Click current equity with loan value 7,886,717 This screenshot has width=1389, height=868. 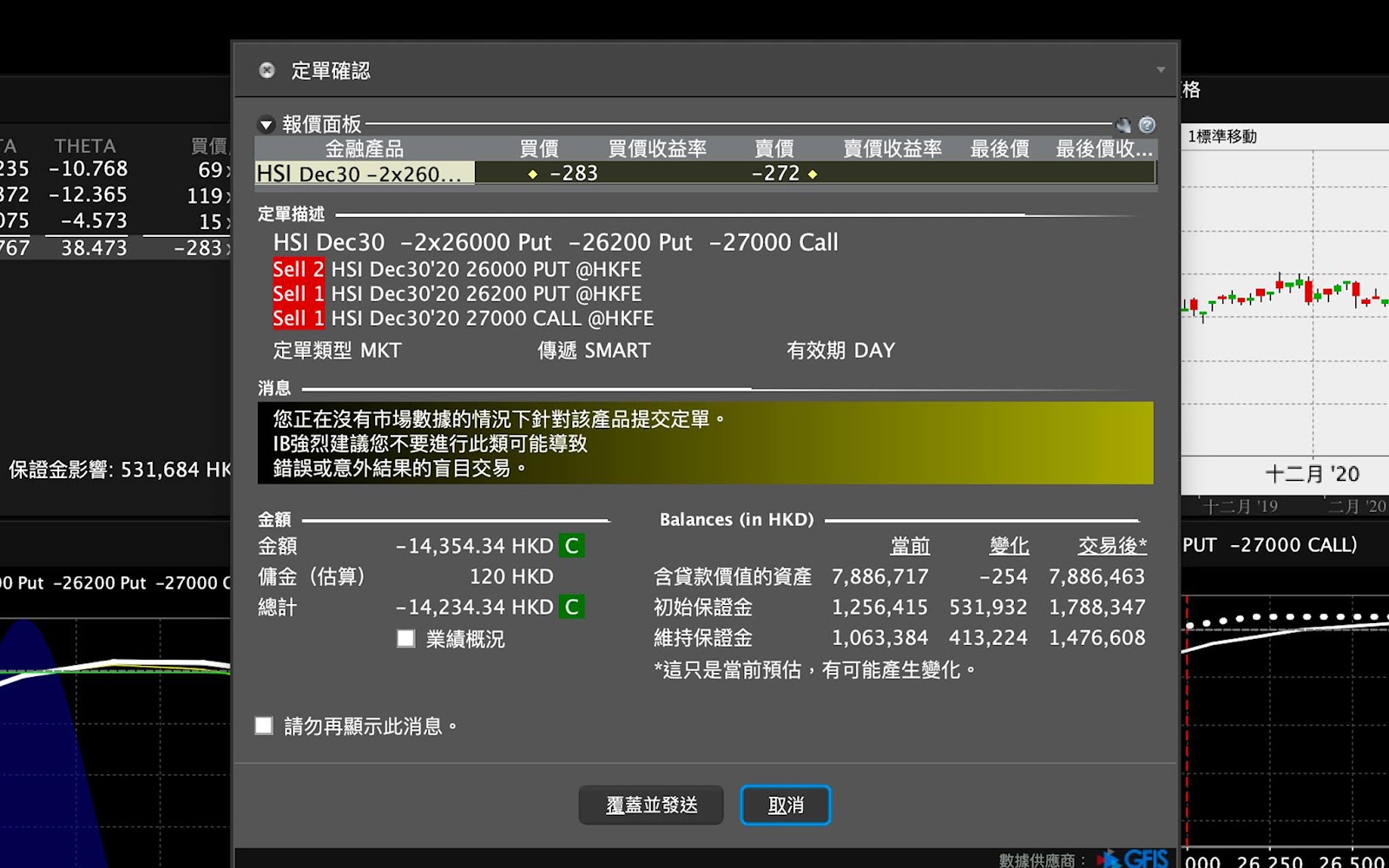(x=880, y=576)
